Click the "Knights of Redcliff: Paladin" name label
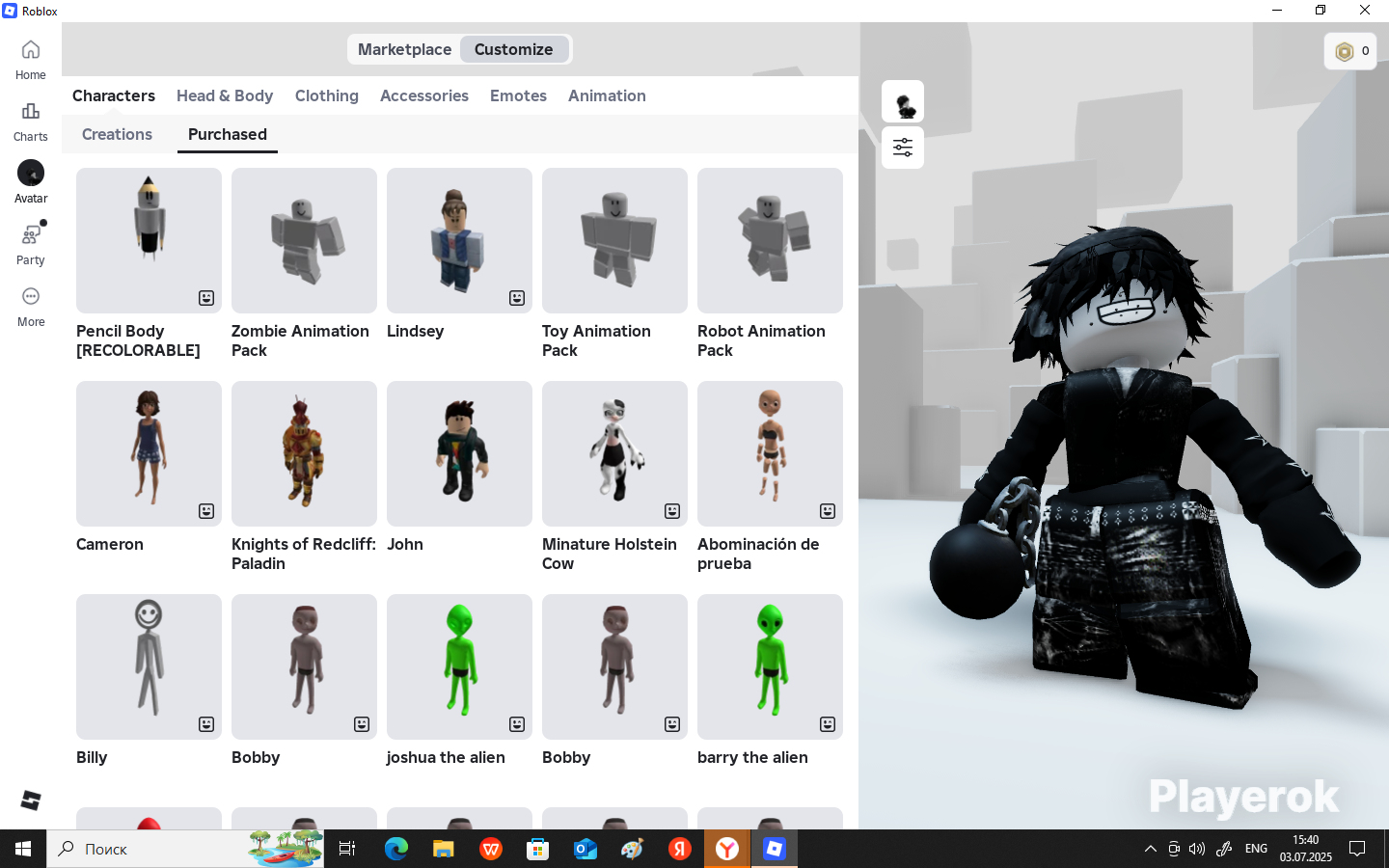The width and height of the screenshot is (1389, 868). click(x=304, y=554)
